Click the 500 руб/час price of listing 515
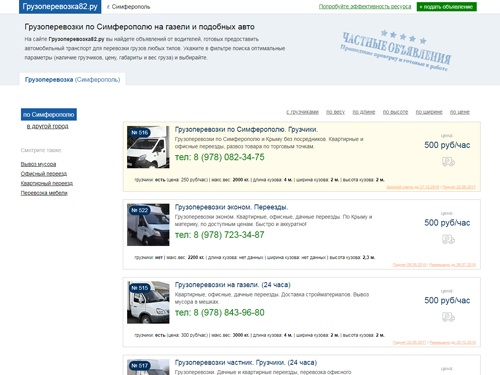This screenshot has height=375, width=500. point(447,300)
